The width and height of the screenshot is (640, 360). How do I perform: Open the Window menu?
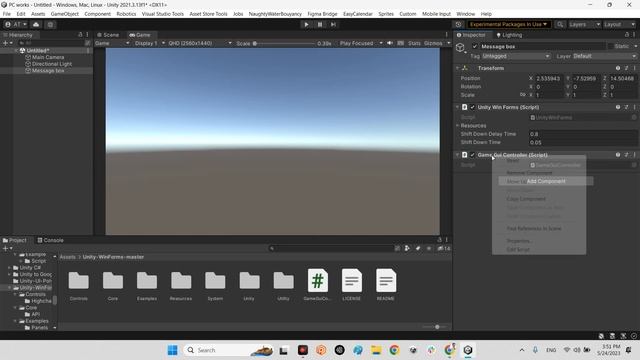point(465,14)
